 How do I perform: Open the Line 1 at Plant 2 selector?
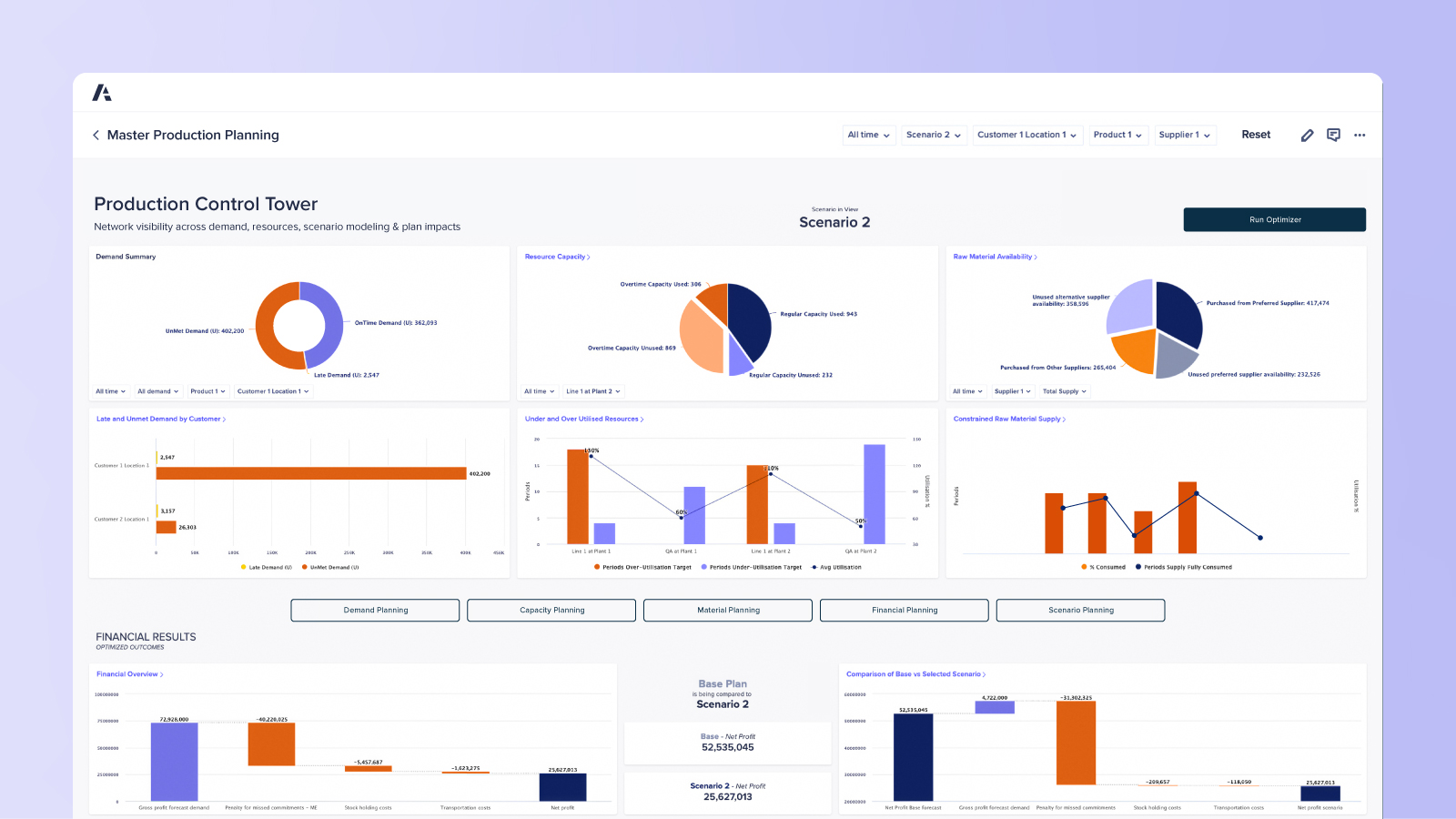(592, 391)
